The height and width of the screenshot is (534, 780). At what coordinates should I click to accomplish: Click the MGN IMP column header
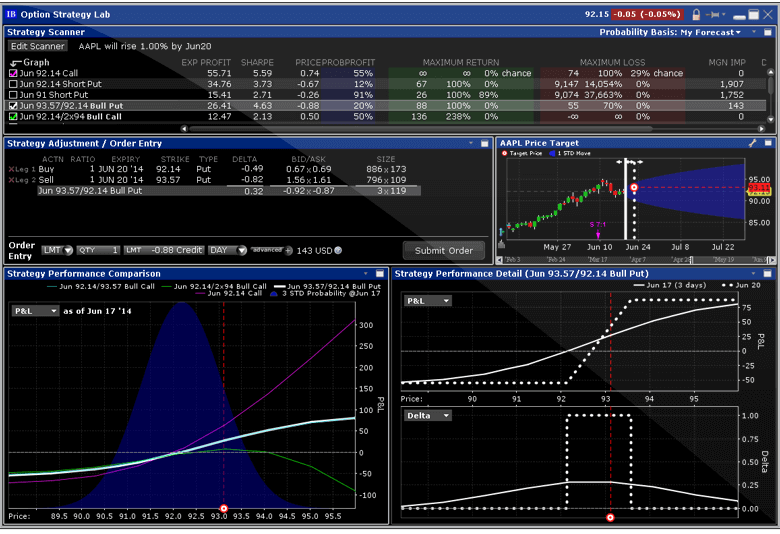coord(727,63)
